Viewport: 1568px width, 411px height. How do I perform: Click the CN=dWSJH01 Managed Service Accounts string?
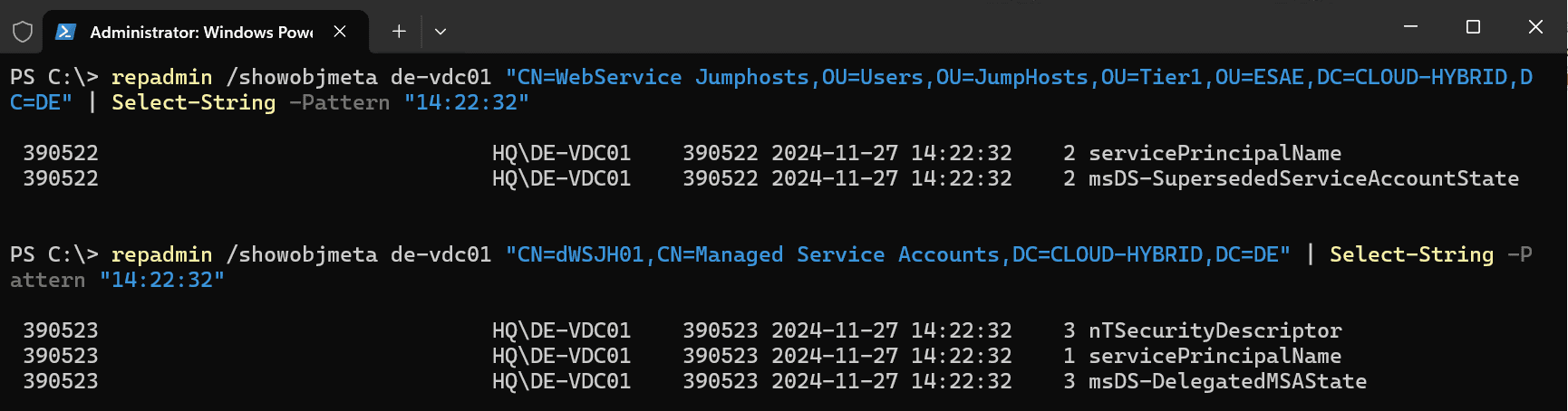(897, 255)
